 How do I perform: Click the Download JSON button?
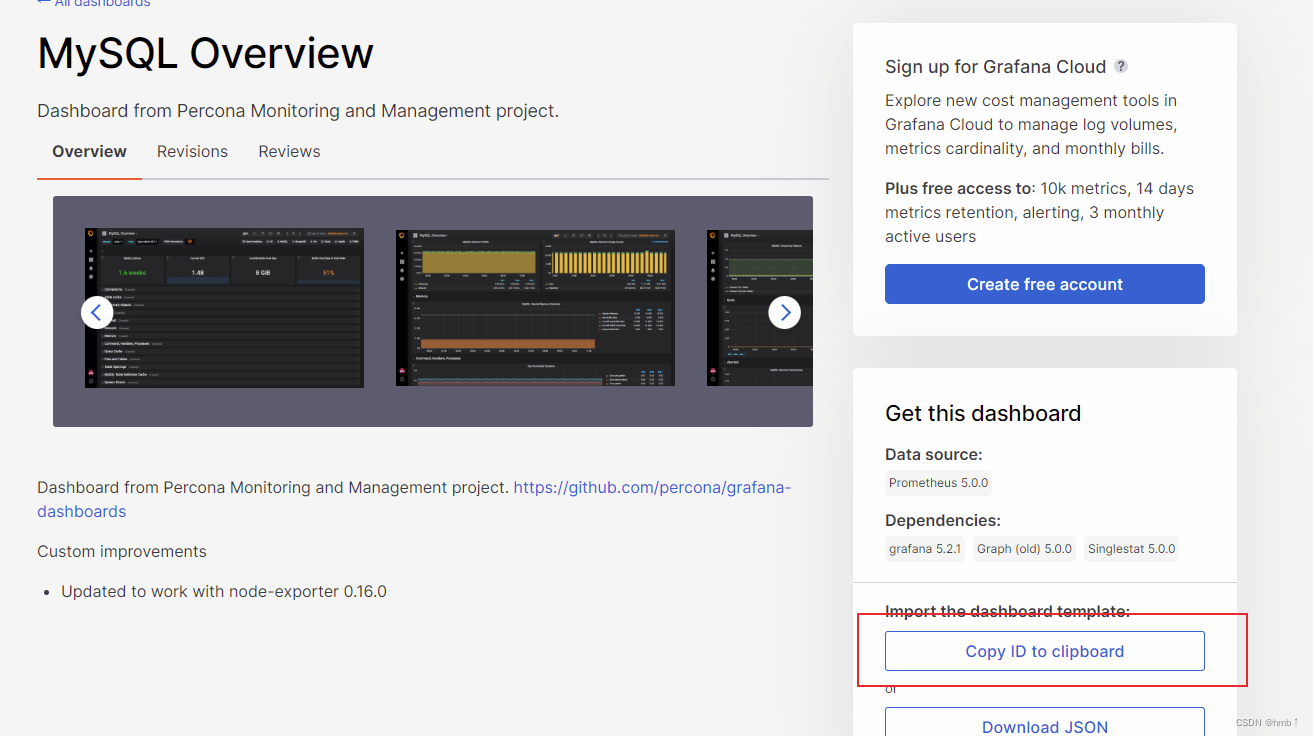tap(1045, 722)
